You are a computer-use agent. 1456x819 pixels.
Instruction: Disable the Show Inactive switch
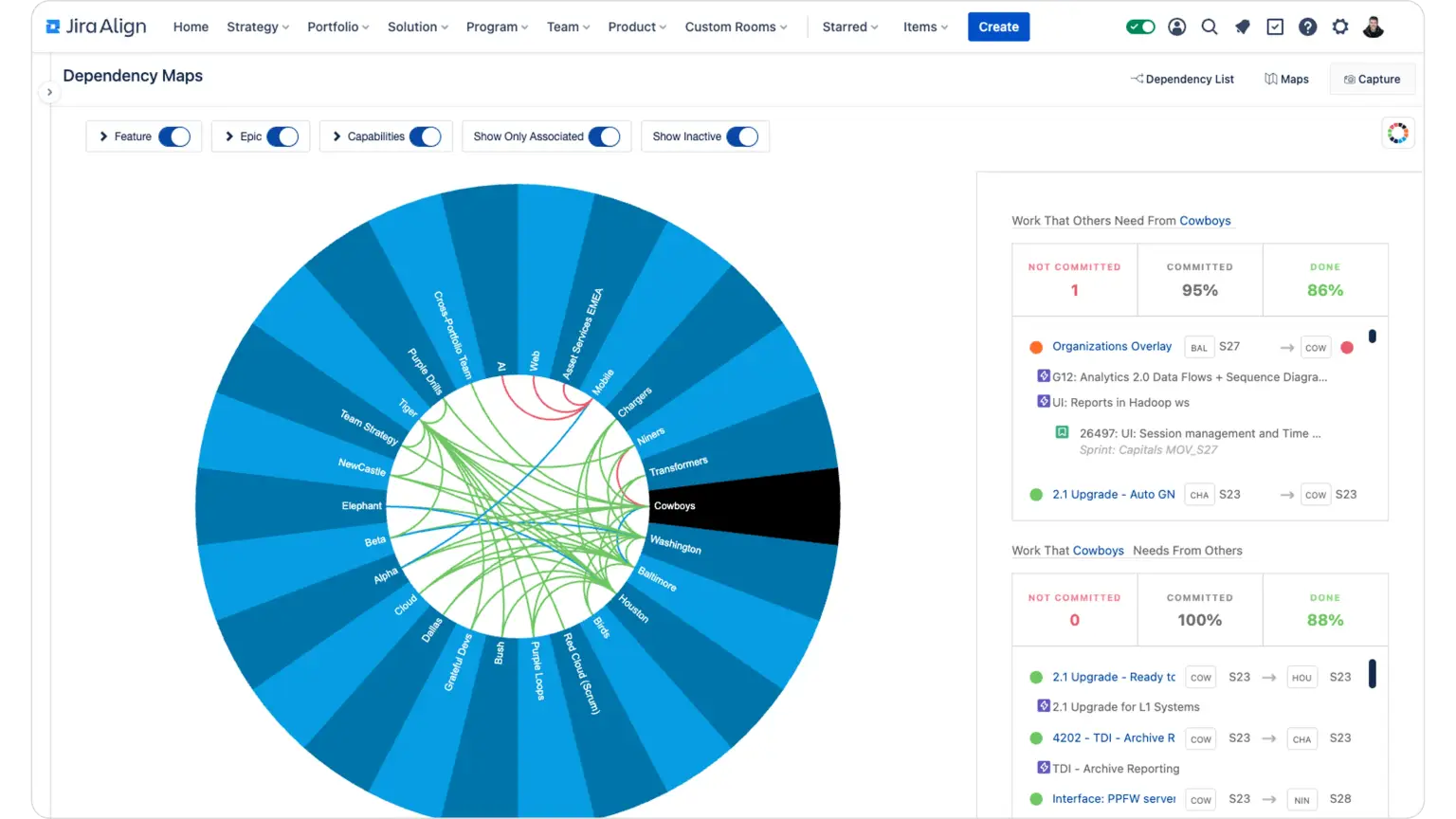click(742, 136)
